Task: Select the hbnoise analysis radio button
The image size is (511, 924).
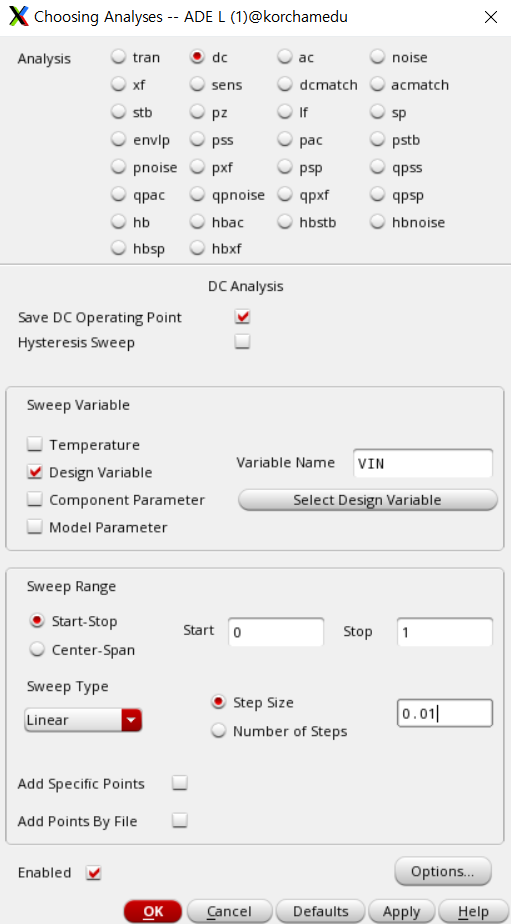Action: [377, 222]
